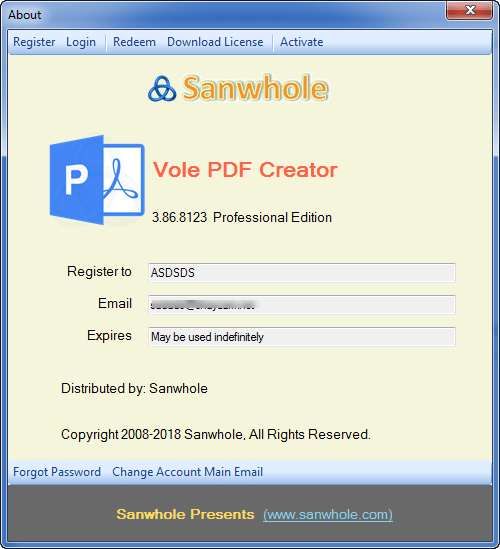
Task: Click the Sanwhole Presents footer text
Action: point(185,514)
